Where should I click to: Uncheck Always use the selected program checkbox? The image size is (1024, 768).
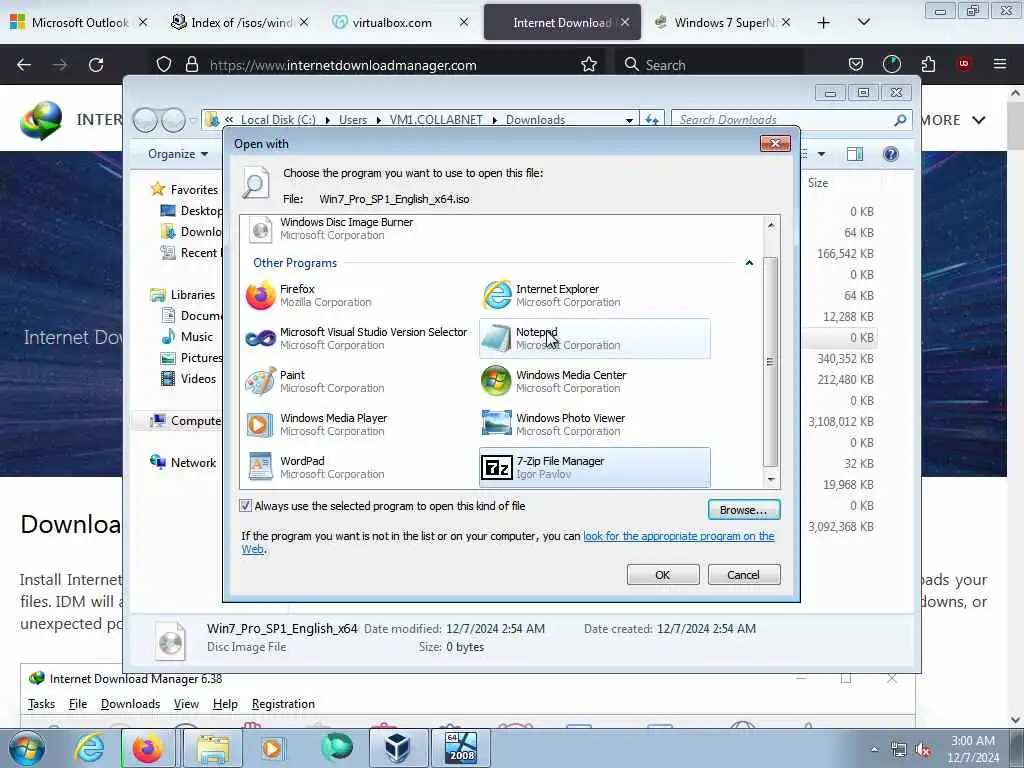click(246, 505)
